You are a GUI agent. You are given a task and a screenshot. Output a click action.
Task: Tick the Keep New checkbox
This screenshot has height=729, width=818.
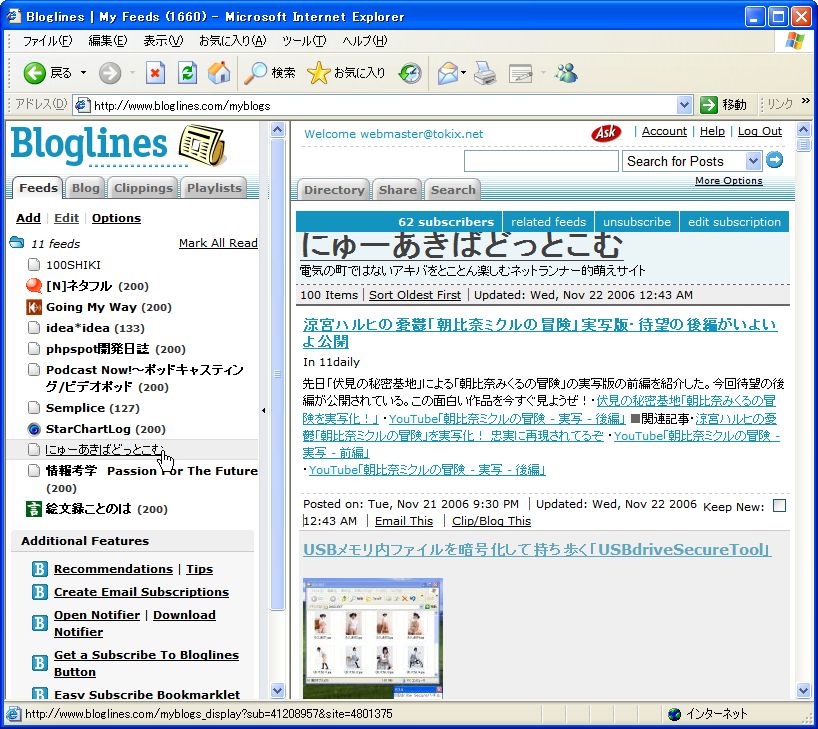tap(779, 505)
